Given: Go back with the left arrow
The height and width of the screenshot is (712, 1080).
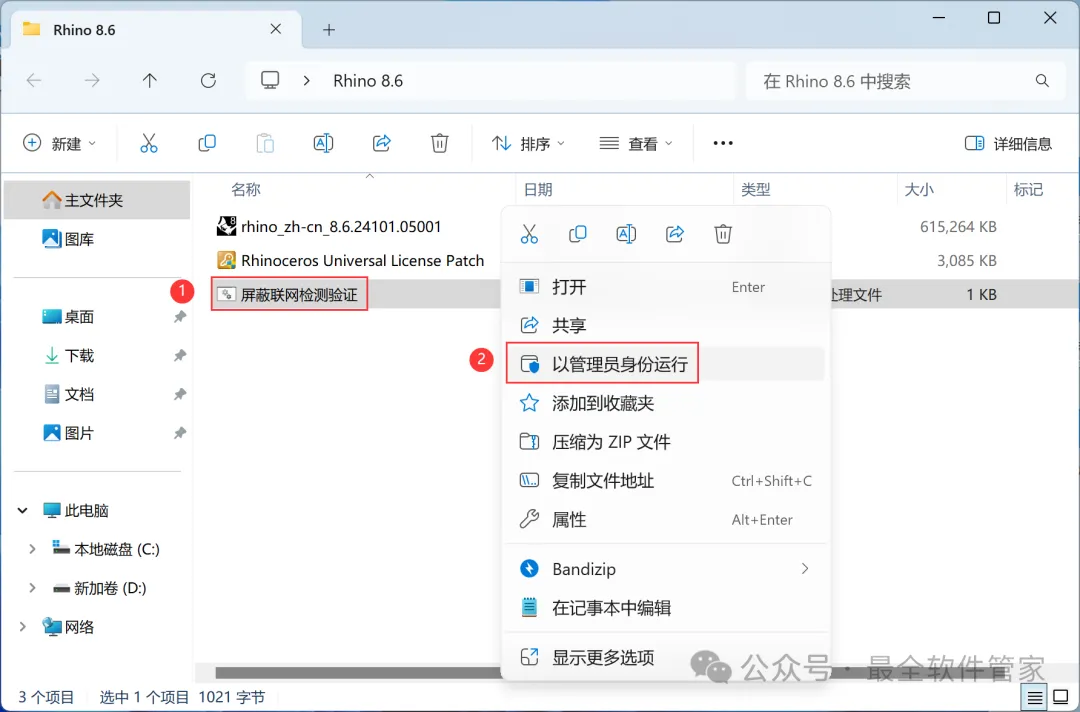Looking at the screenshot, I should [x=34, y=81].
